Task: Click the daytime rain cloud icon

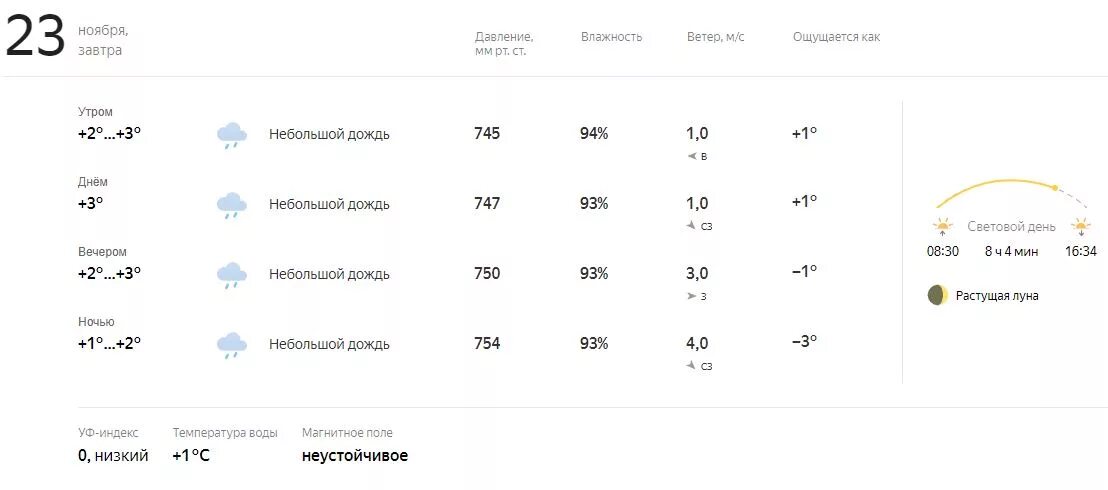Action: pyautogui.click(x=232, y=205)
